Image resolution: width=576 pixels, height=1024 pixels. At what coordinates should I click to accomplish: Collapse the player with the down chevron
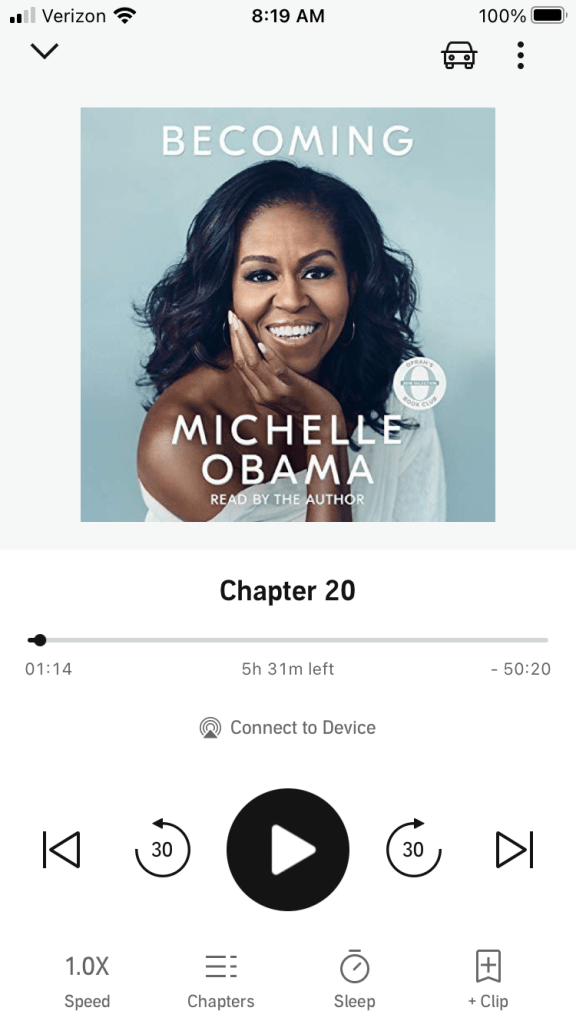point(44,51)
